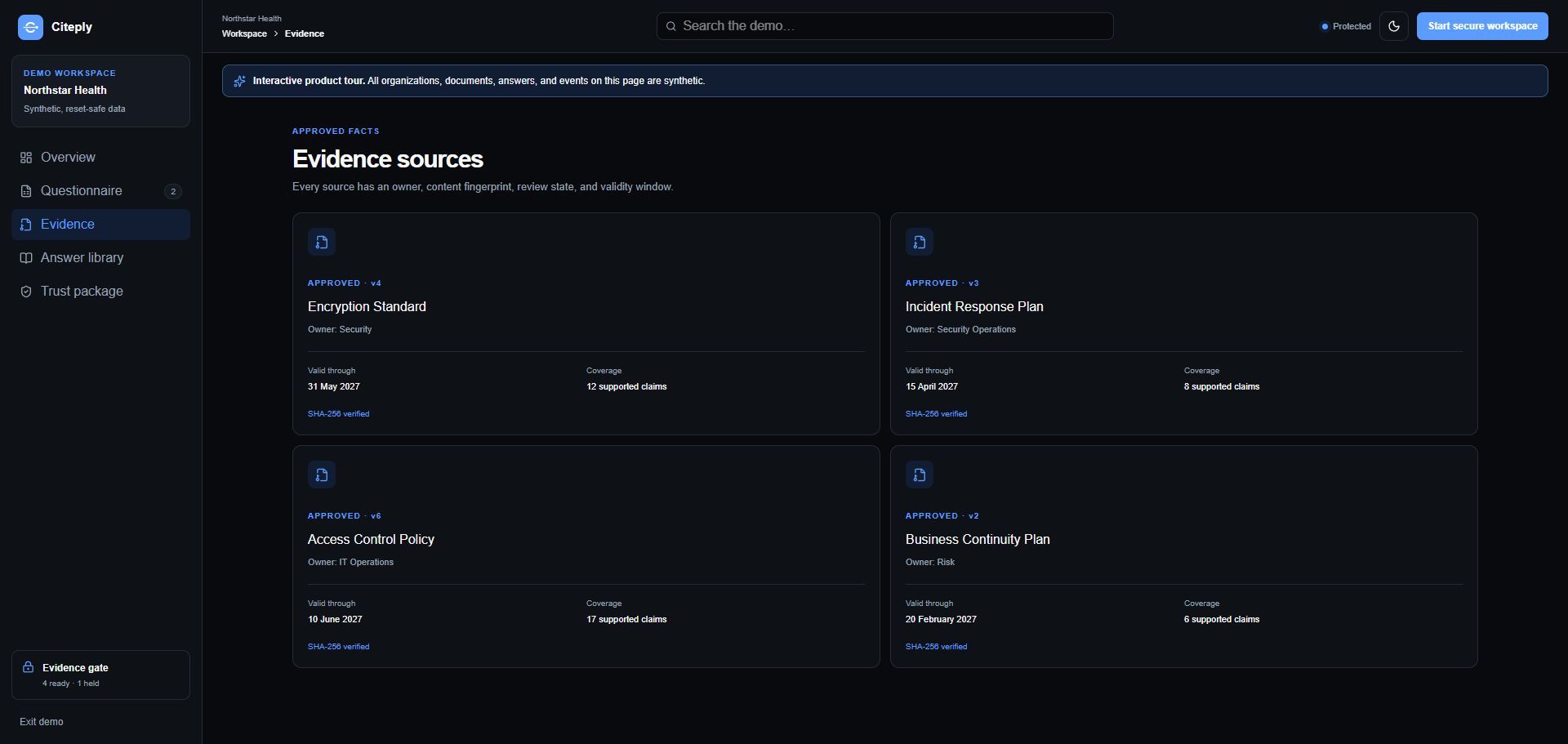Open the Evidence gate panel
This screenshot has height=744, width=1568.
coord(100,675)
